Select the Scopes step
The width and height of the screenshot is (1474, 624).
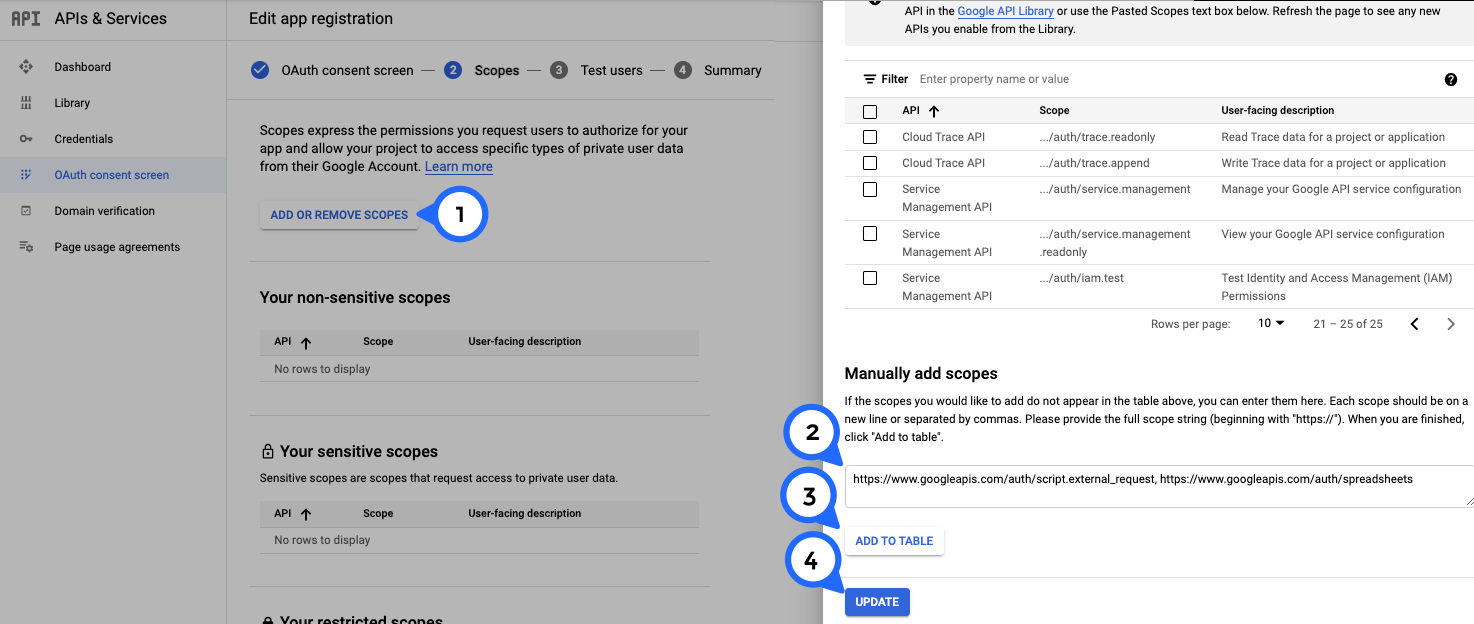(497, 70)
